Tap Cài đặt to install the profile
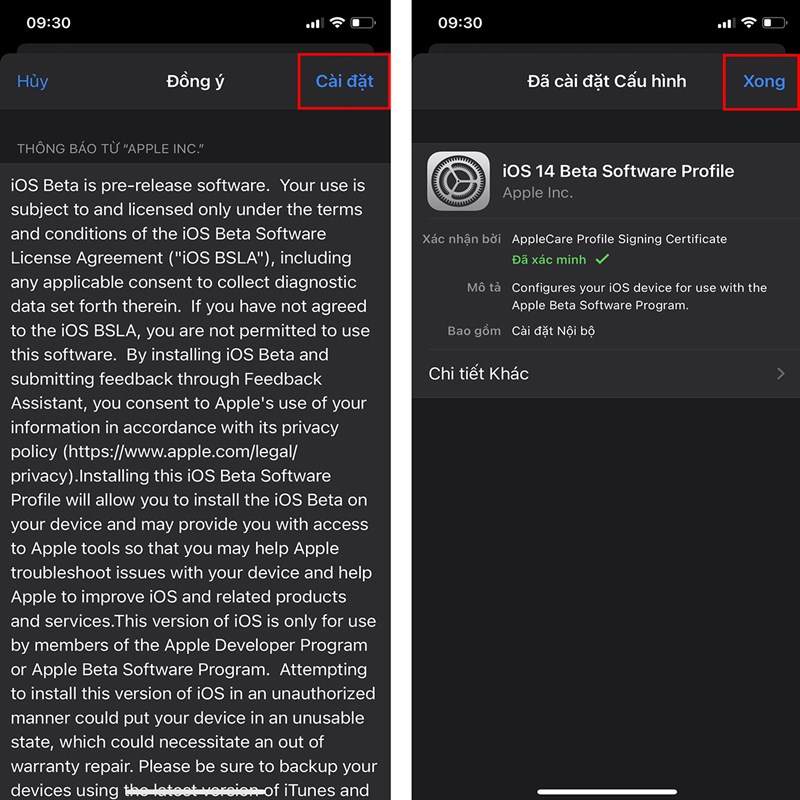Viewport: 800px width, 800px height. click(x=344, y=82)
